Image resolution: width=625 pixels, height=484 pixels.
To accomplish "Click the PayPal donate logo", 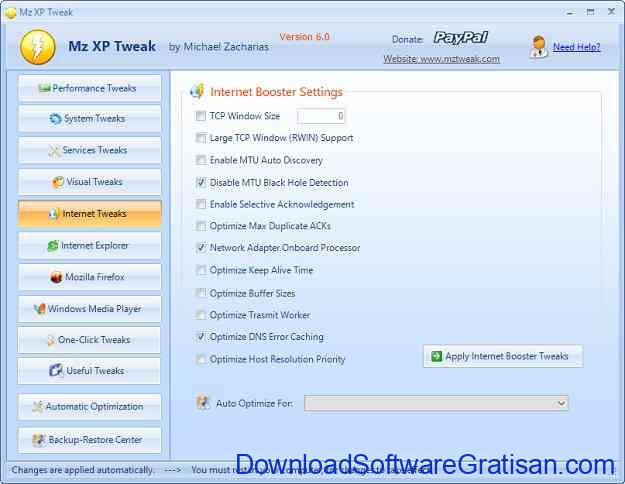I will 460,37.
